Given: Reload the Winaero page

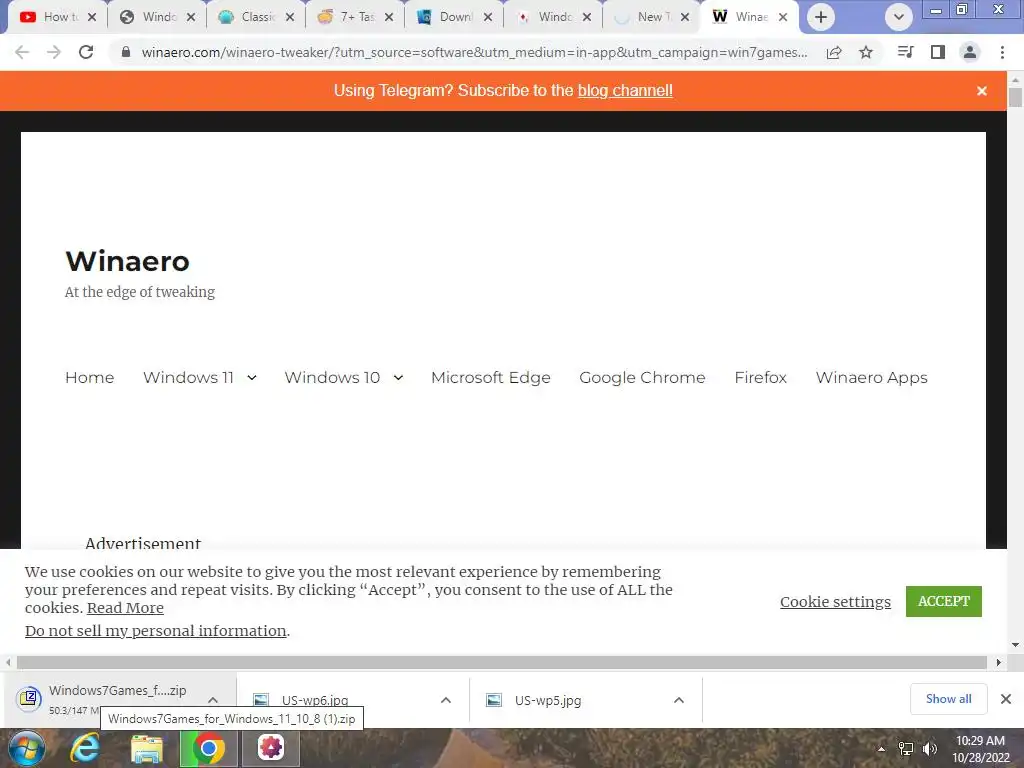Looking at the screenshot, I should pyautogui.click(x=86, y=52).
